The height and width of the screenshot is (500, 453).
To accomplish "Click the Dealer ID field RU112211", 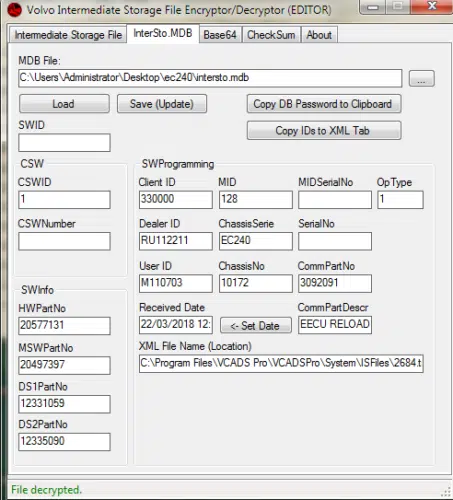I will [176, 241].
